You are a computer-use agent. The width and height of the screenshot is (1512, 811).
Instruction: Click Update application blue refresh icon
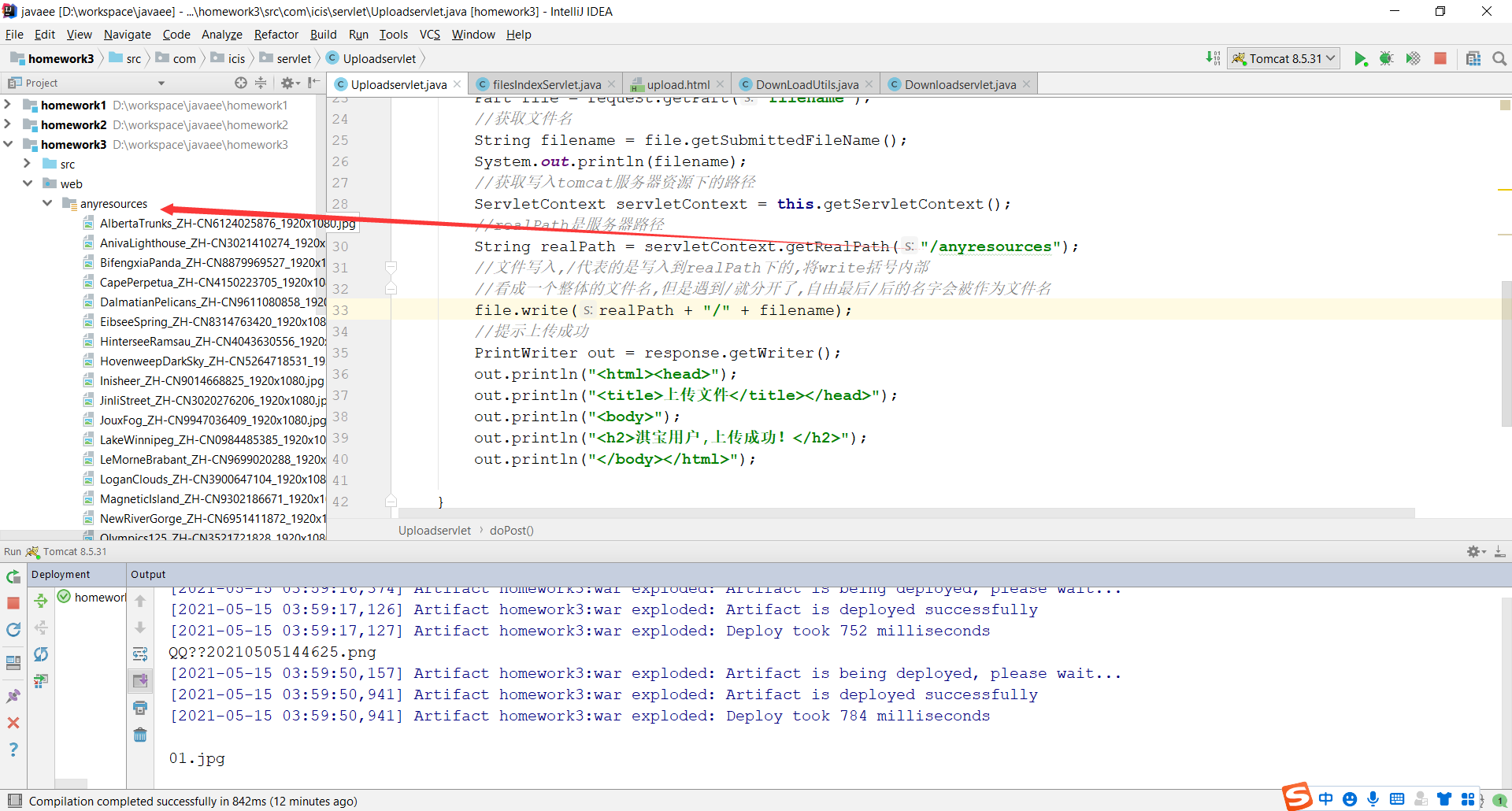[13, 630]
